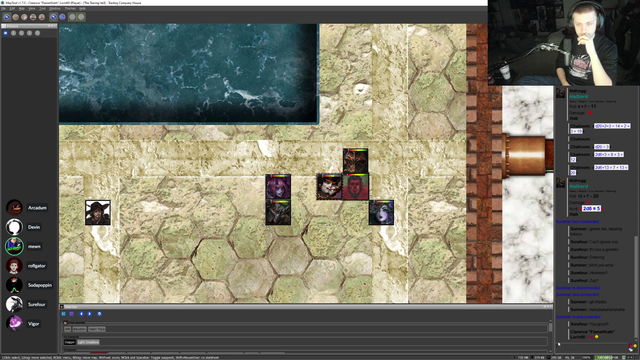
Task: Click the upper Halberd link in chat
Action: point(578,97)
